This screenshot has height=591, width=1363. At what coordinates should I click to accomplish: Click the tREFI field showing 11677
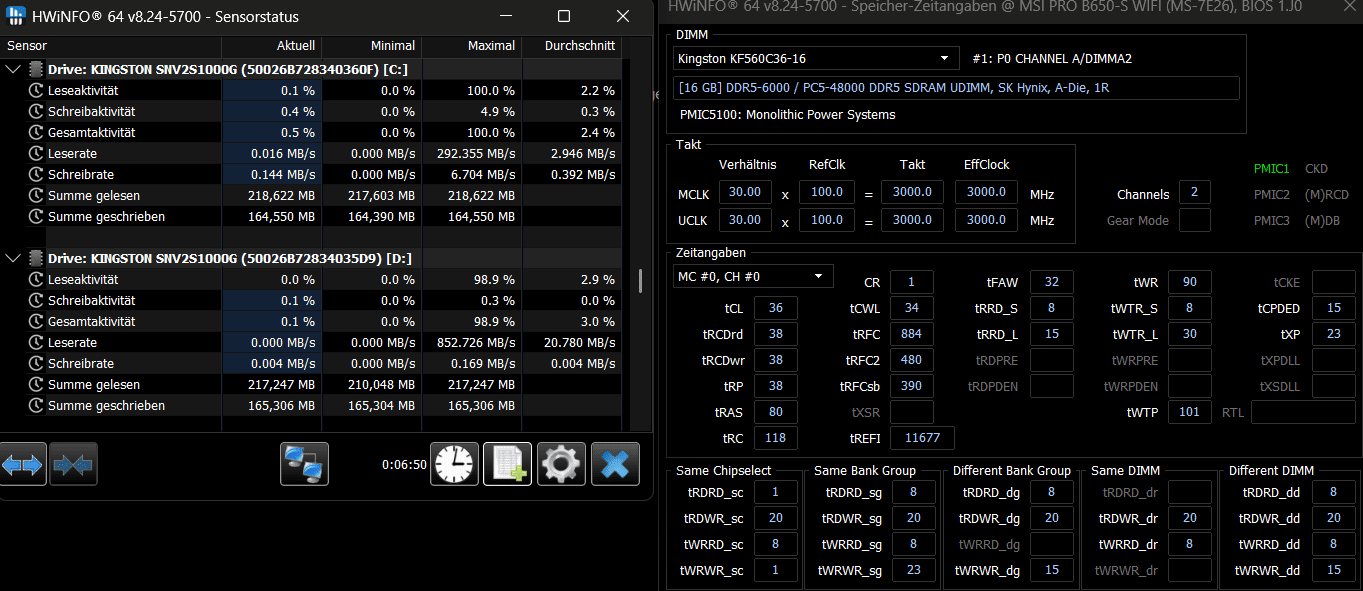[x=922, y=438]
